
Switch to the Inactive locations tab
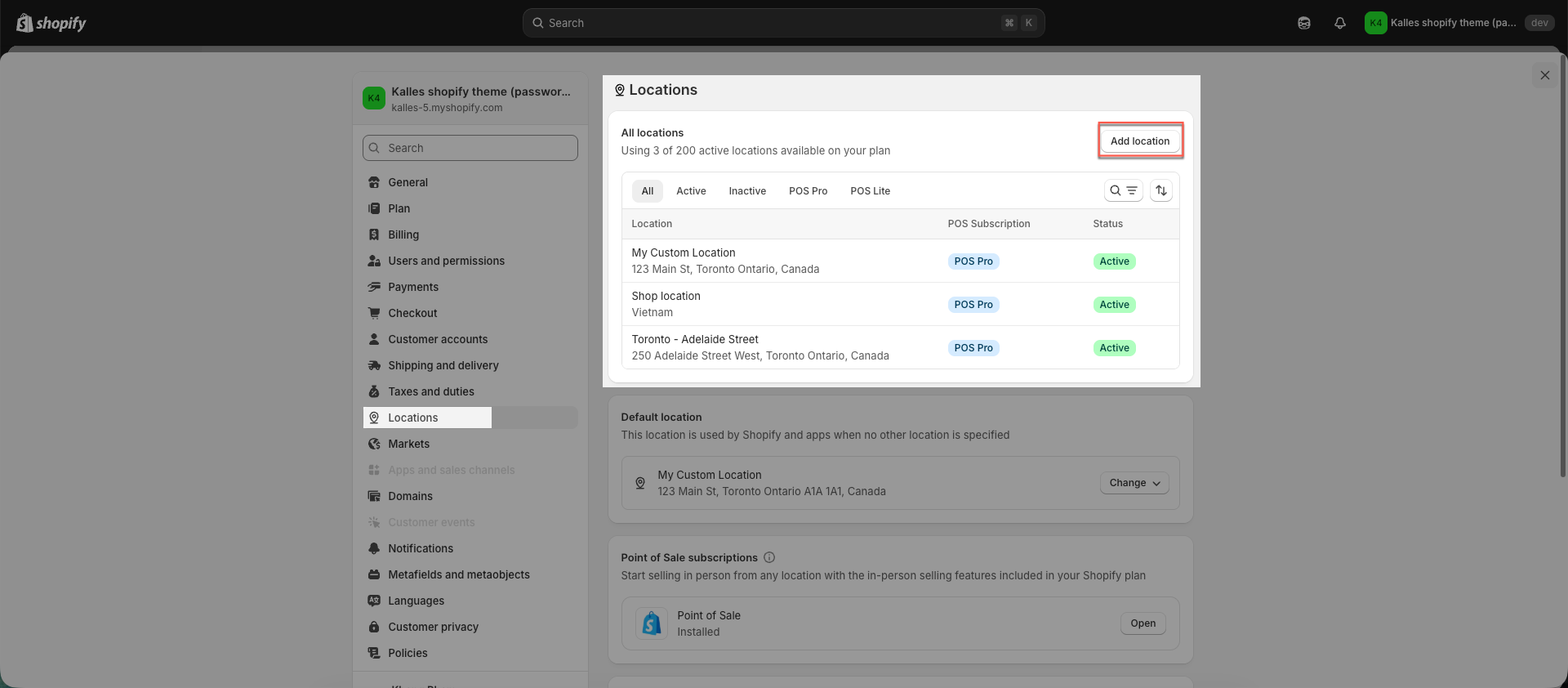(x=747, y=191)
